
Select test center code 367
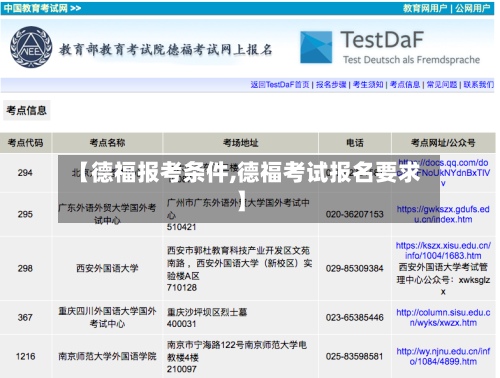point(25,317)
